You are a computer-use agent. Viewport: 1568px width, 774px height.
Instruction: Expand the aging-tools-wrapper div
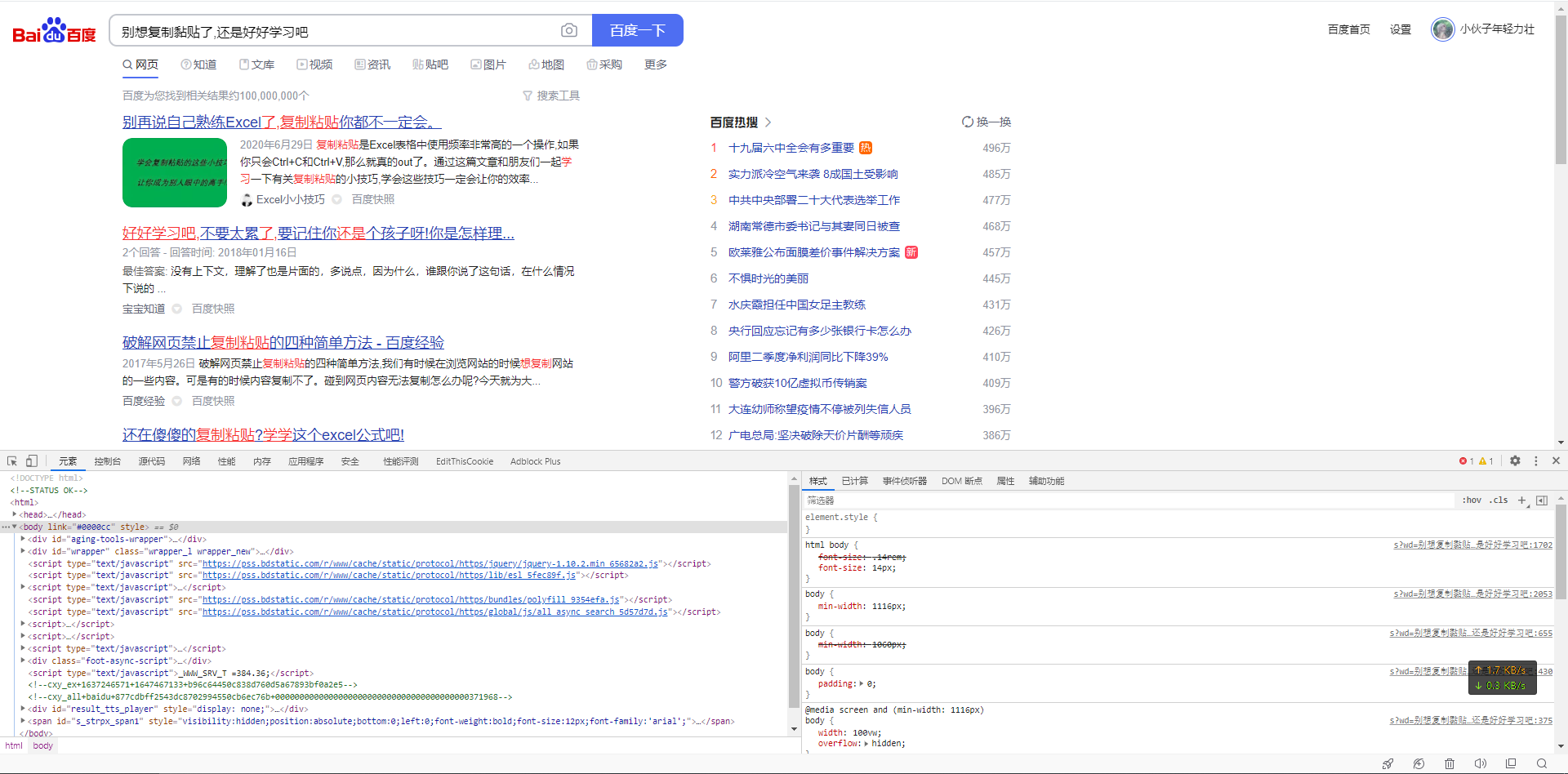click(x=23, y=539)
